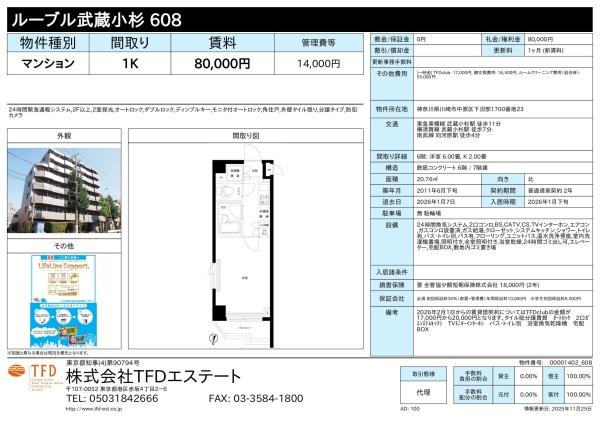This screenshot has width=600, height=423.
Task: Select the 2026年1月下旬 move-in value
Action: click(x=548, y=202)
